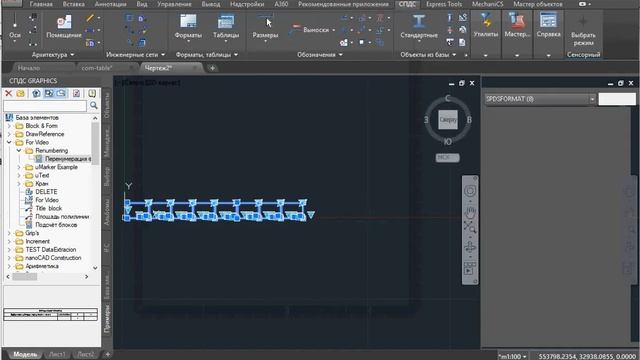This screenshot has width=640, height=360.
Task: Expand the Архитектура panel dropdown
Action: pyautogui.click(x=72, y=54)
